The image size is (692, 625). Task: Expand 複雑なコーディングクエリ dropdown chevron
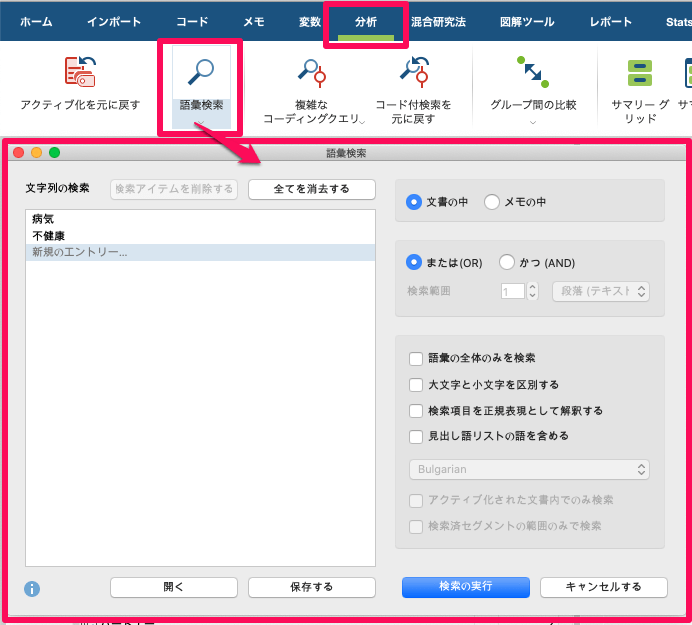362,122
